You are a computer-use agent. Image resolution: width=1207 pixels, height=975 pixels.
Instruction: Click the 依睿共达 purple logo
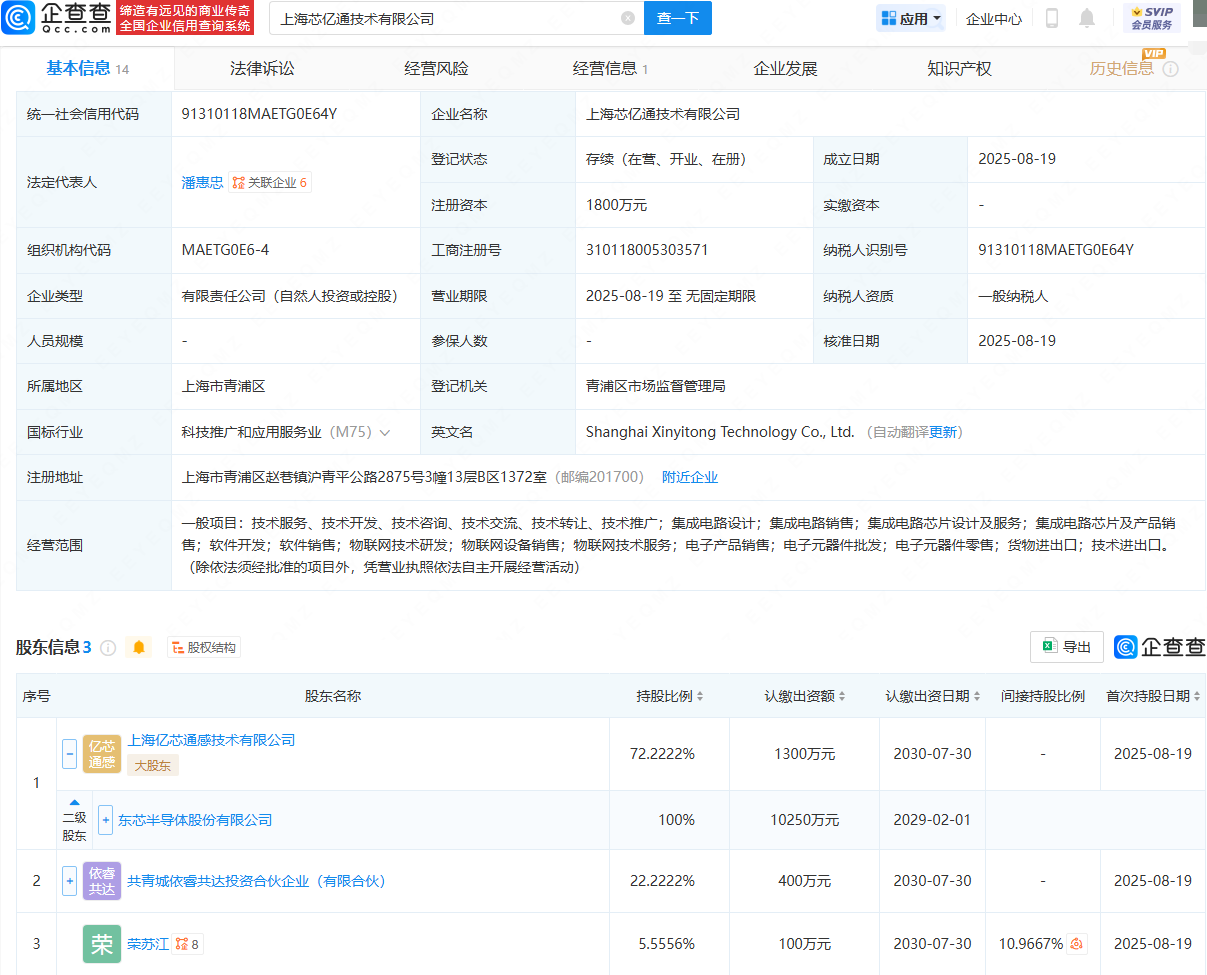(102, 881)
